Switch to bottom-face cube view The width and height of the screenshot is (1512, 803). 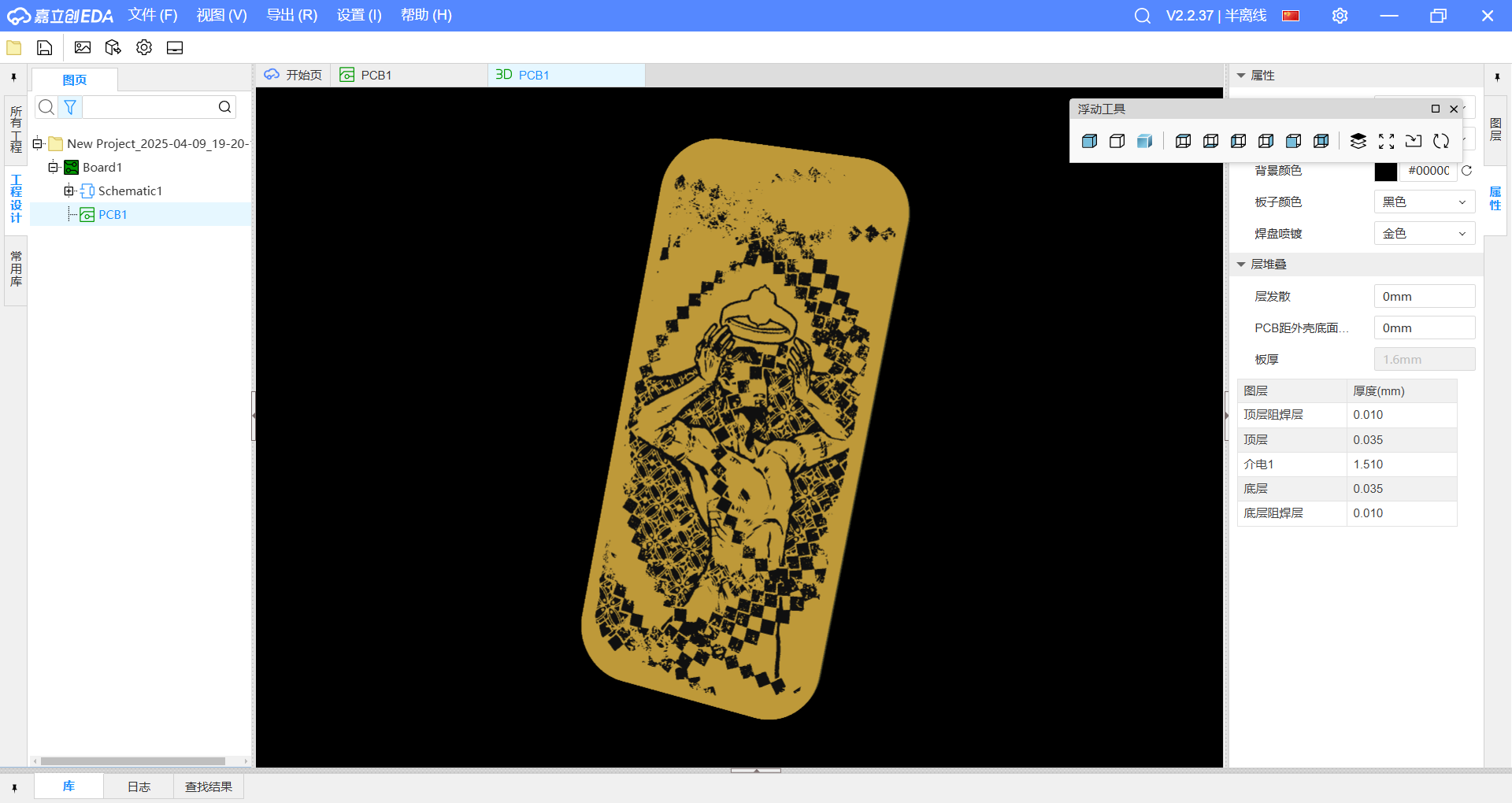coord(1211,141)
